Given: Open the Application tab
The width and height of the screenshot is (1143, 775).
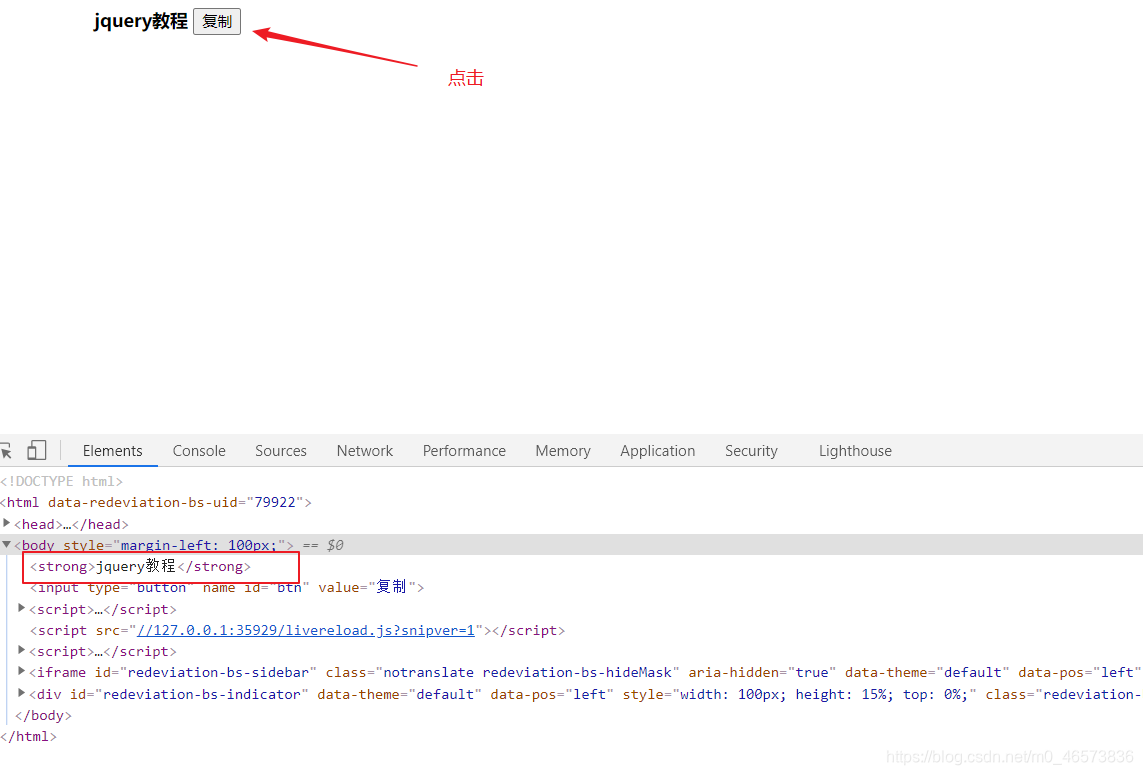Looking at the screenshot, I should tap(658, 451).
